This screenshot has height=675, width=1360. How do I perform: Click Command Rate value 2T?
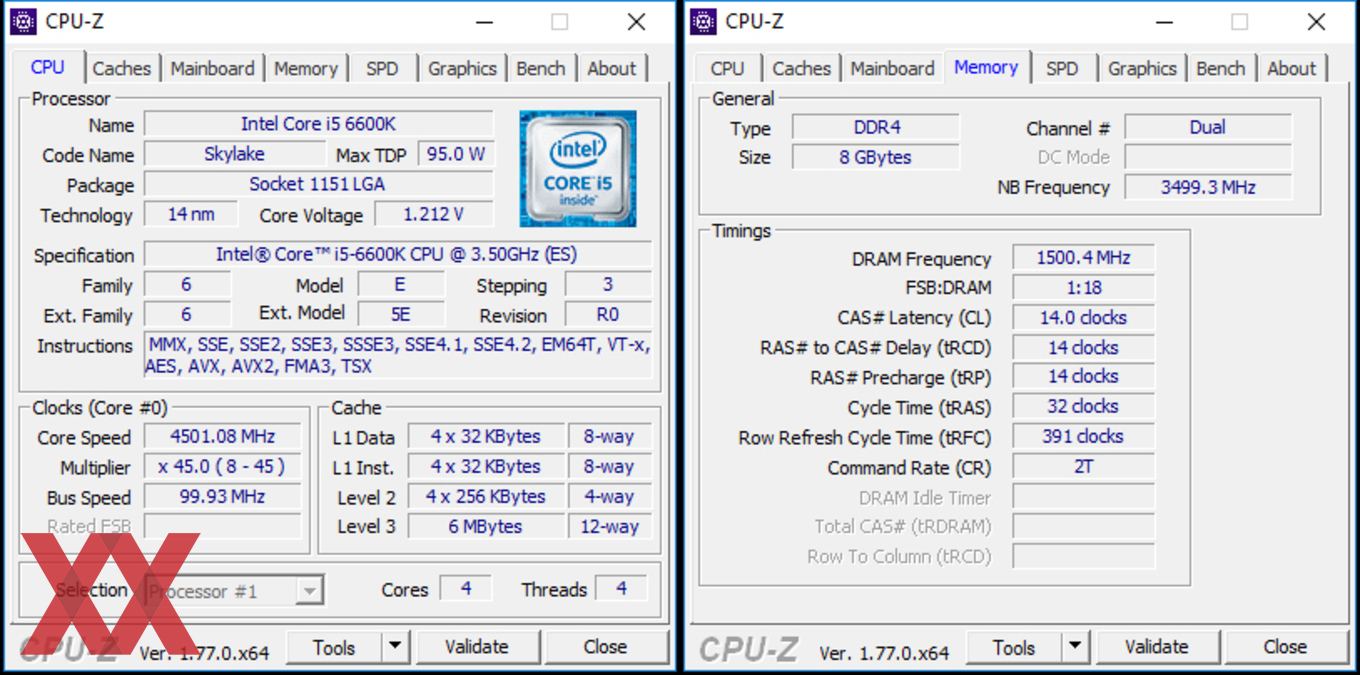tap(1083, 466)
